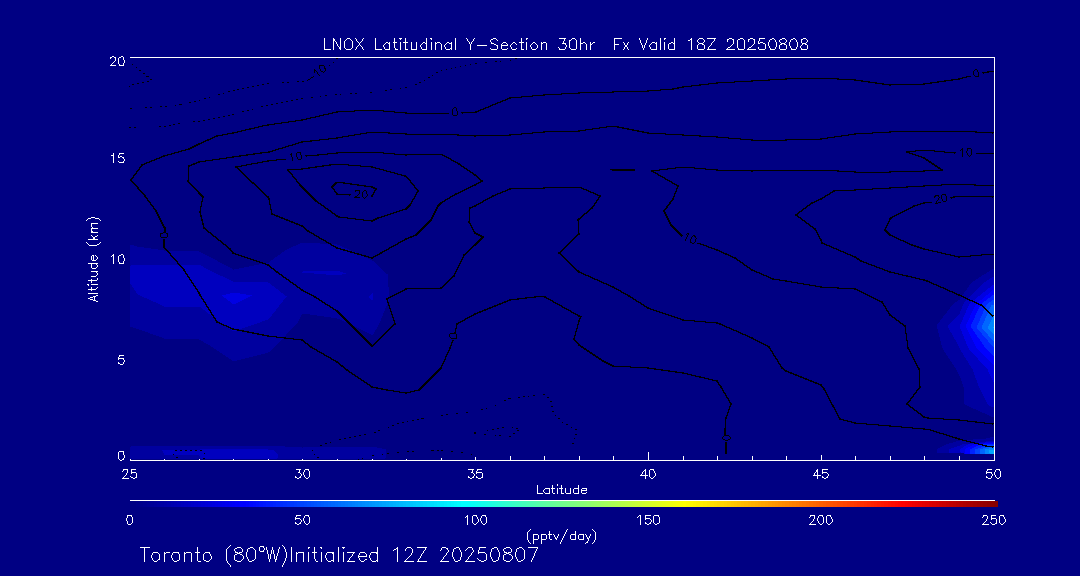1080x576 pixels.
Task: Select the '(pptv/day)' units label
Action: pyautogui.click(x=561, y=536)
